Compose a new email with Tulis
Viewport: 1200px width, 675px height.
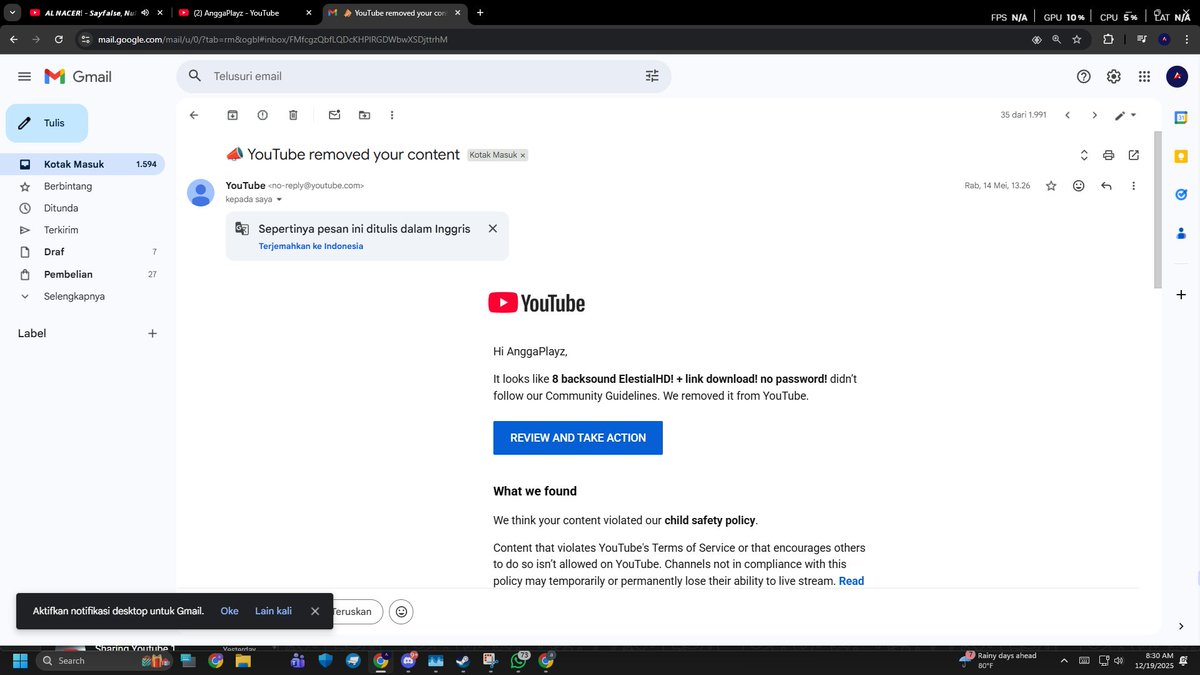tap(47, 123)
